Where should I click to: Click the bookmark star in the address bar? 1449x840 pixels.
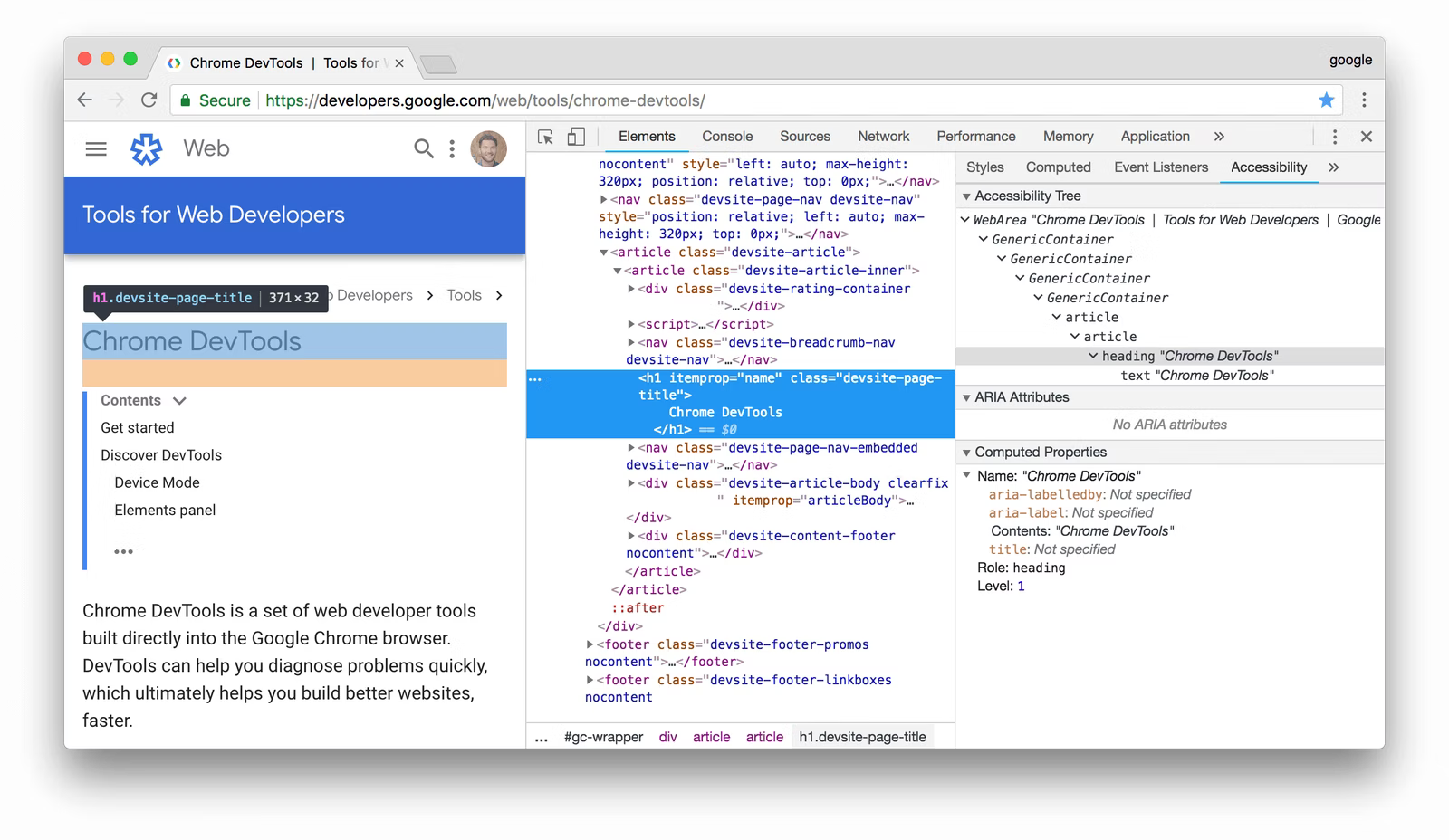click(1327, 100)
